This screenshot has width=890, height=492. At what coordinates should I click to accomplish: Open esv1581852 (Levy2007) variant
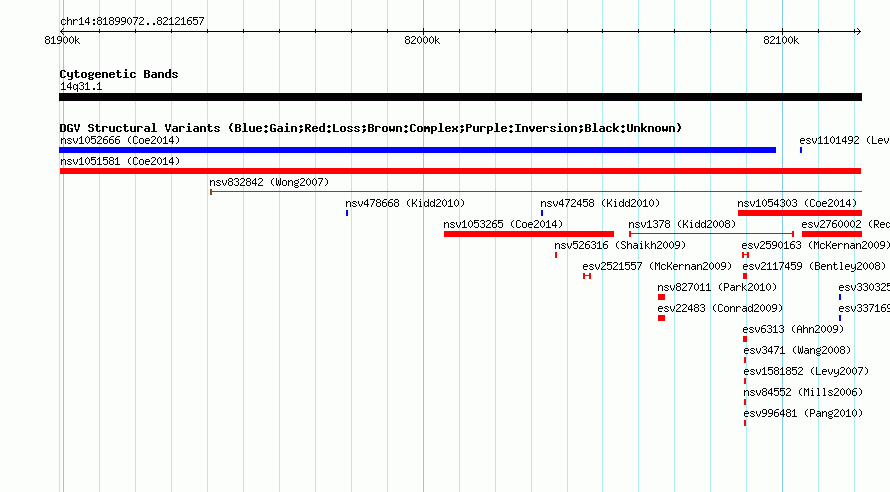(x=806, y=371)
